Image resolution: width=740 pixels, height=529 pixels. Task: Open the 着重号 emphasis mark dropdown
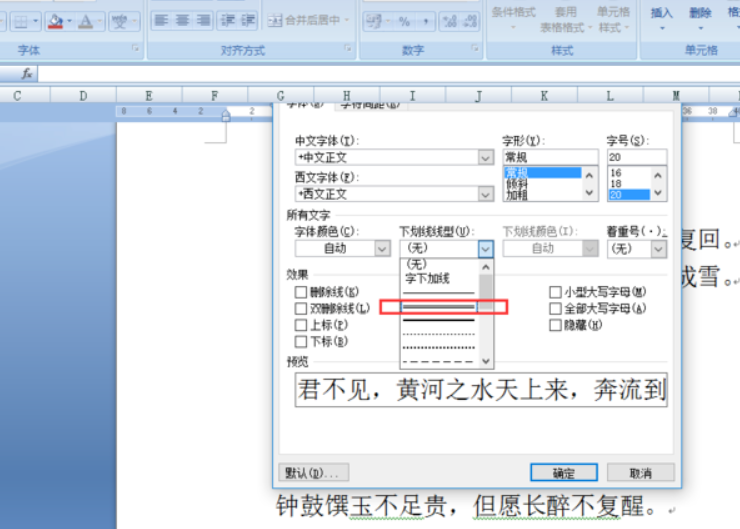pyautogui.click(x=659, y=248)
